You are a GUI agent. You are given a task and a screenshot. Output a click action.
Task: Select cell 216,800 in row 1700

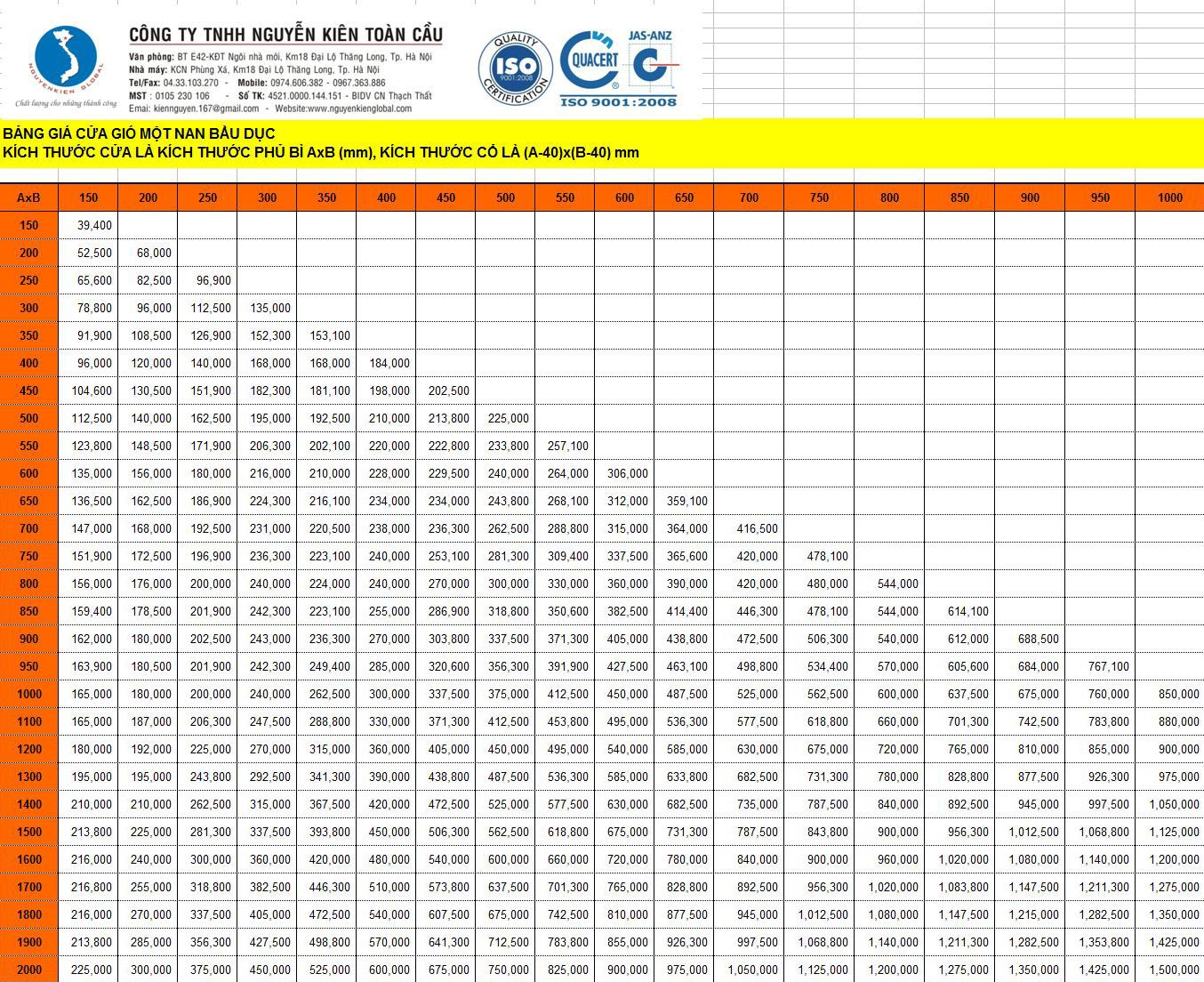88,887
